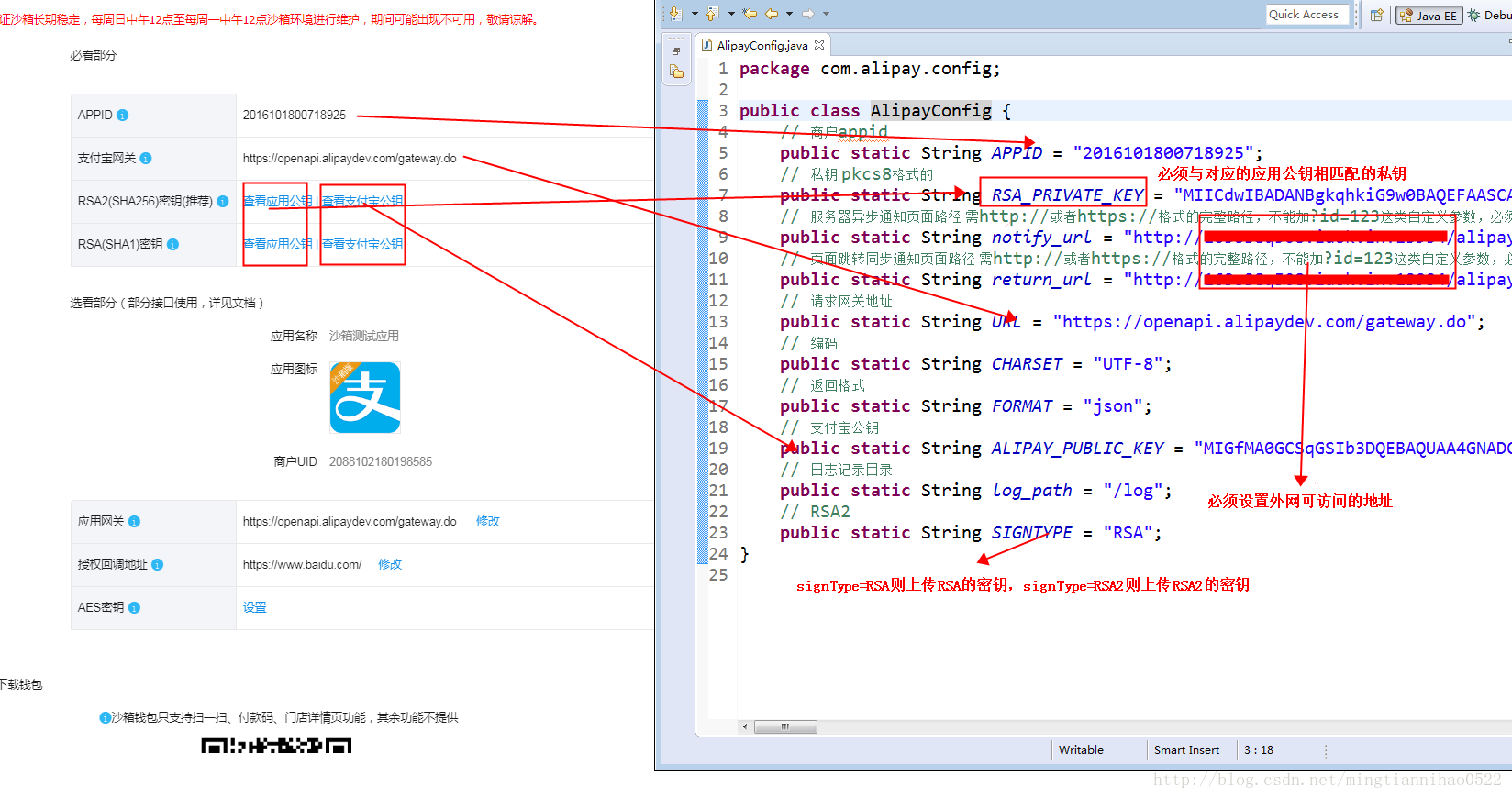Click the https://www.baidu.com/ callback URL

tap(303, 564)
